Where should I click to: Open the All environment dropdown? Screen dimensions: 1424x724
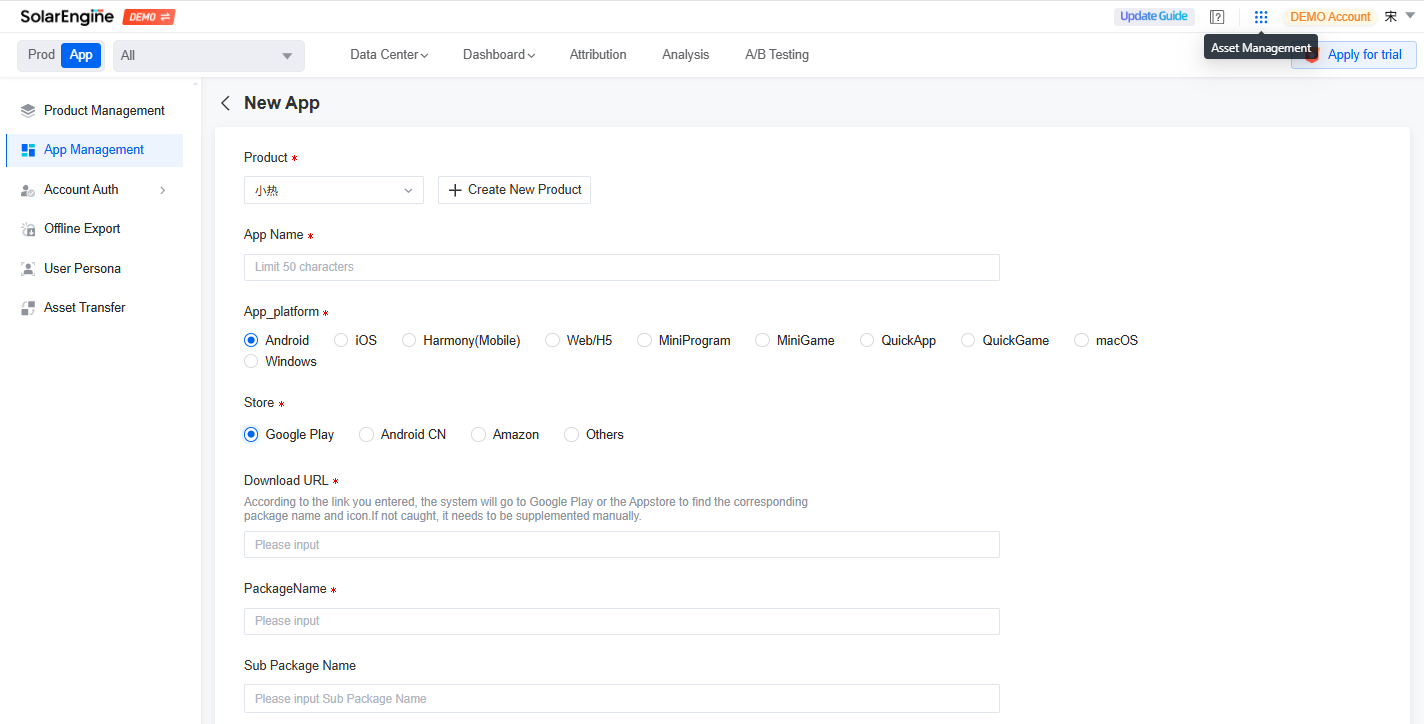tap(207, 55)
